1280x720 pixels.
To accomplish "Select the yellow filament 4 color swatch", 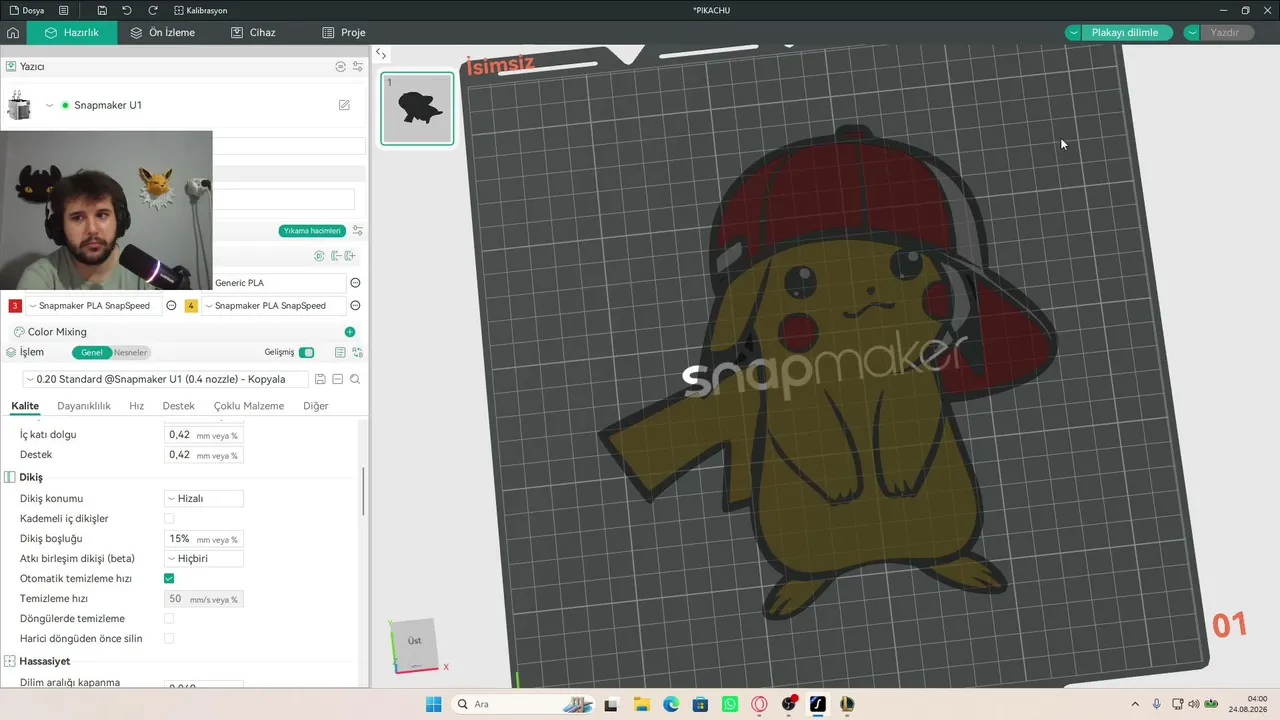I will tap(191, 306).
